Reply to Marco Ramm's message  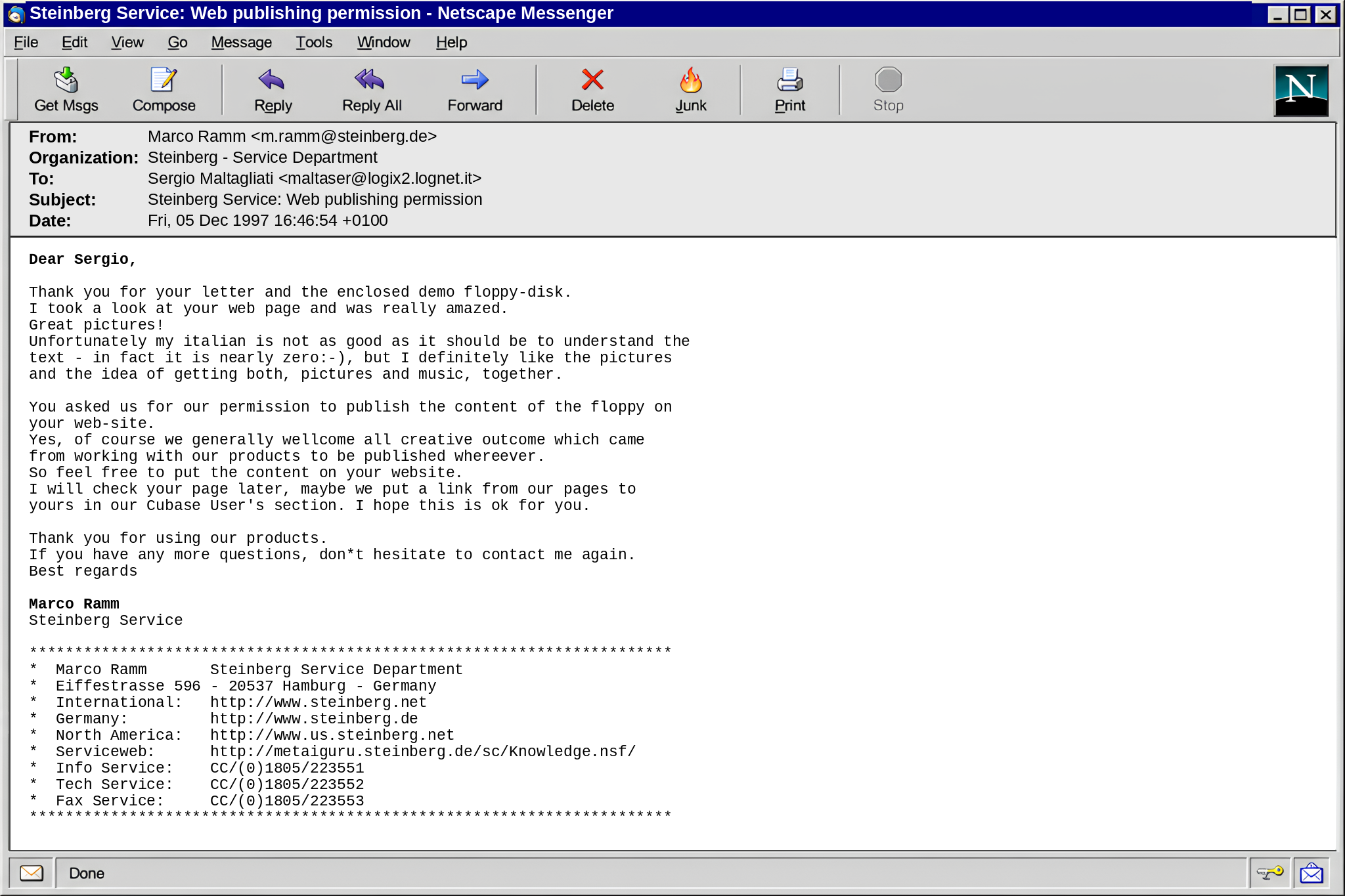[273, 90]
